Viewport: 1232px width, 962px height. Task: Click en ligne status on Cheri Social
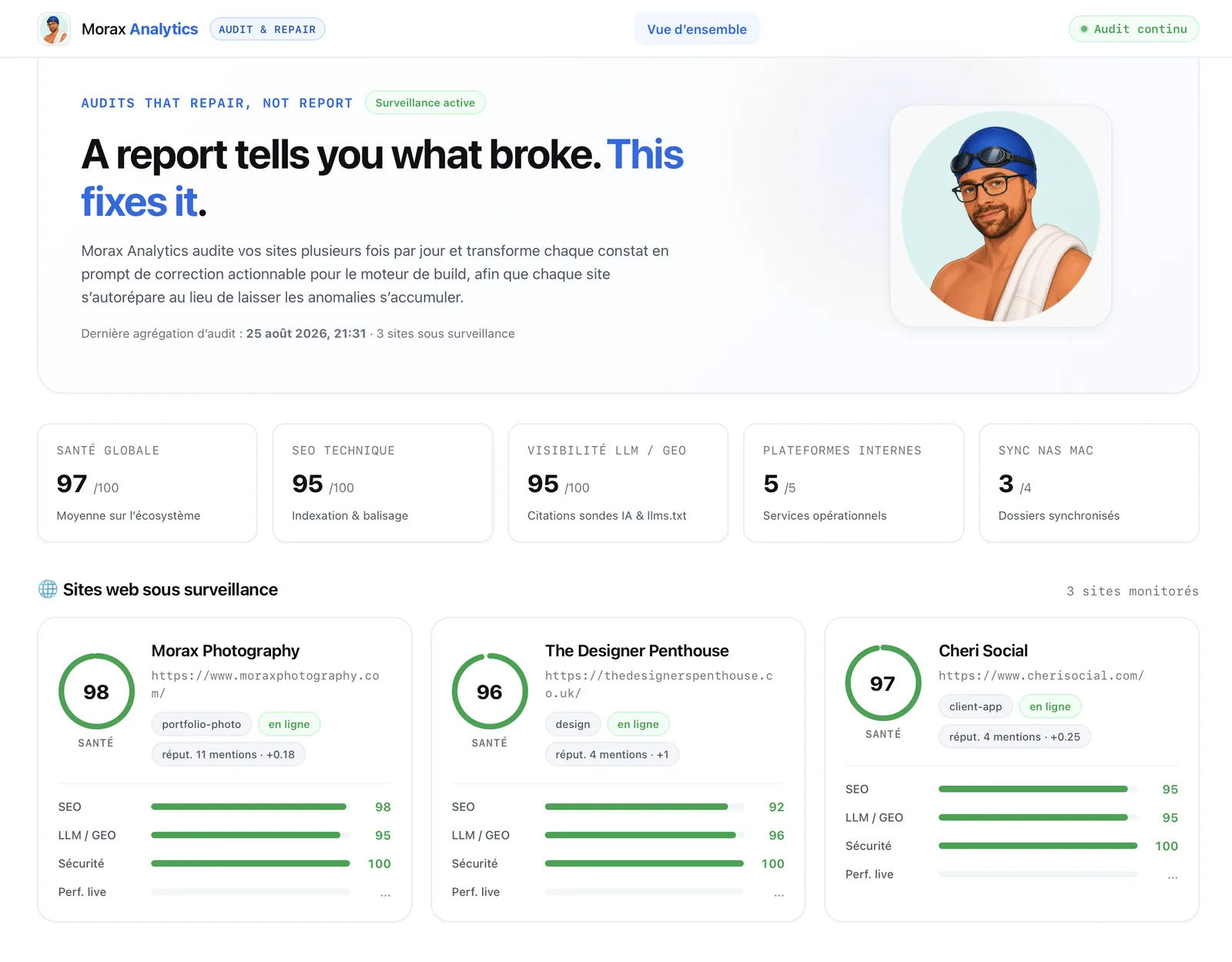(1050, 706)
